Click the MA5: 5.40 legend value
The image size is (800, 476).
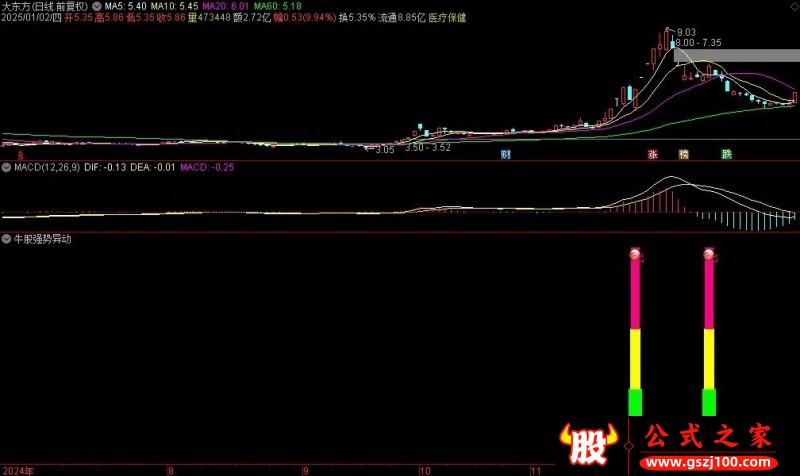pos(126,7)
